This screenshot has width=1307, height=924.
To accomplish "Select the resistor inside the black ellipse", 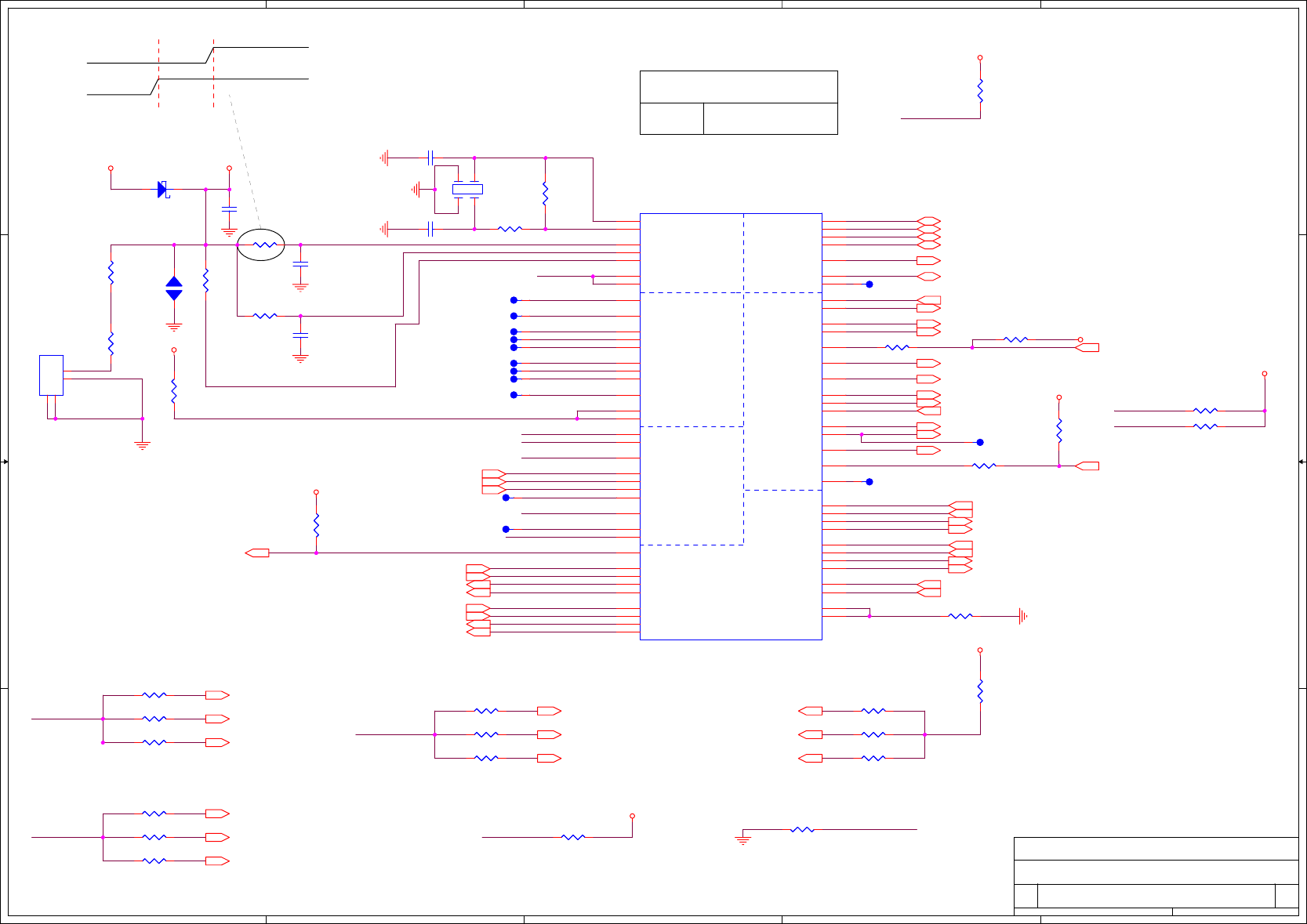I will click(265, 245).
